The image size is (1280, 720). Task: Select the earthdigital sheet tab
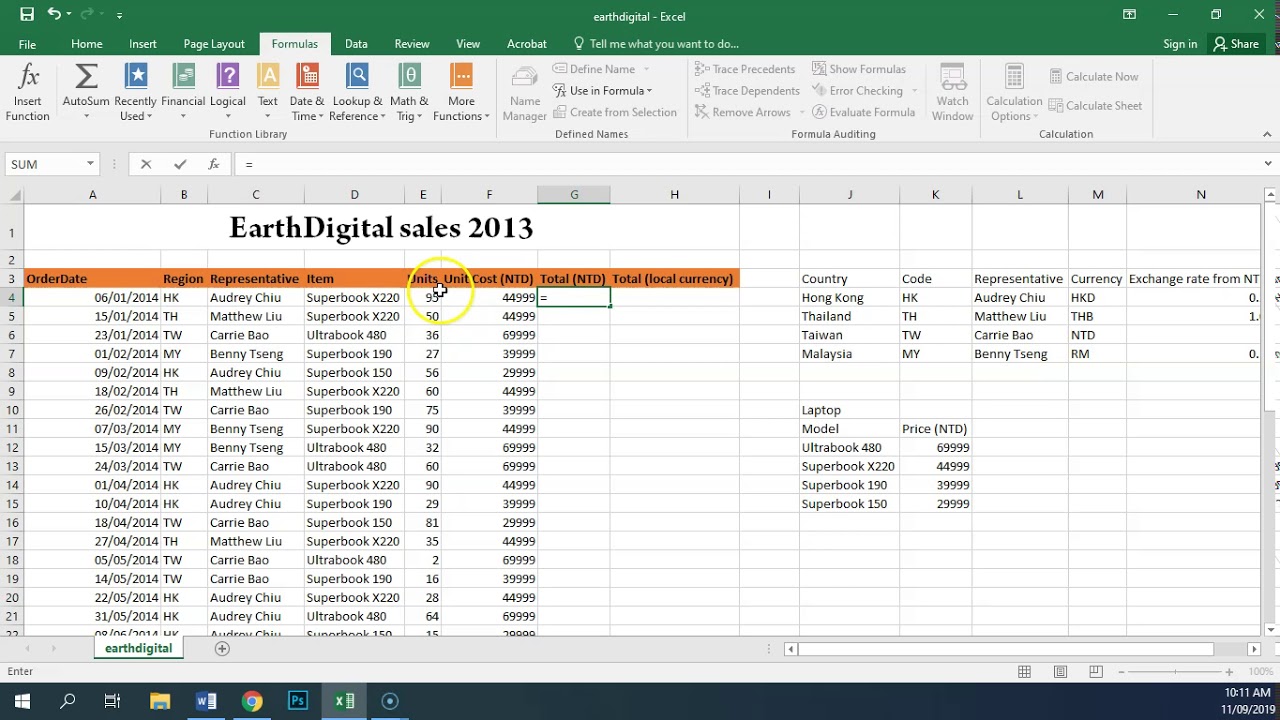tap(138, 649)
